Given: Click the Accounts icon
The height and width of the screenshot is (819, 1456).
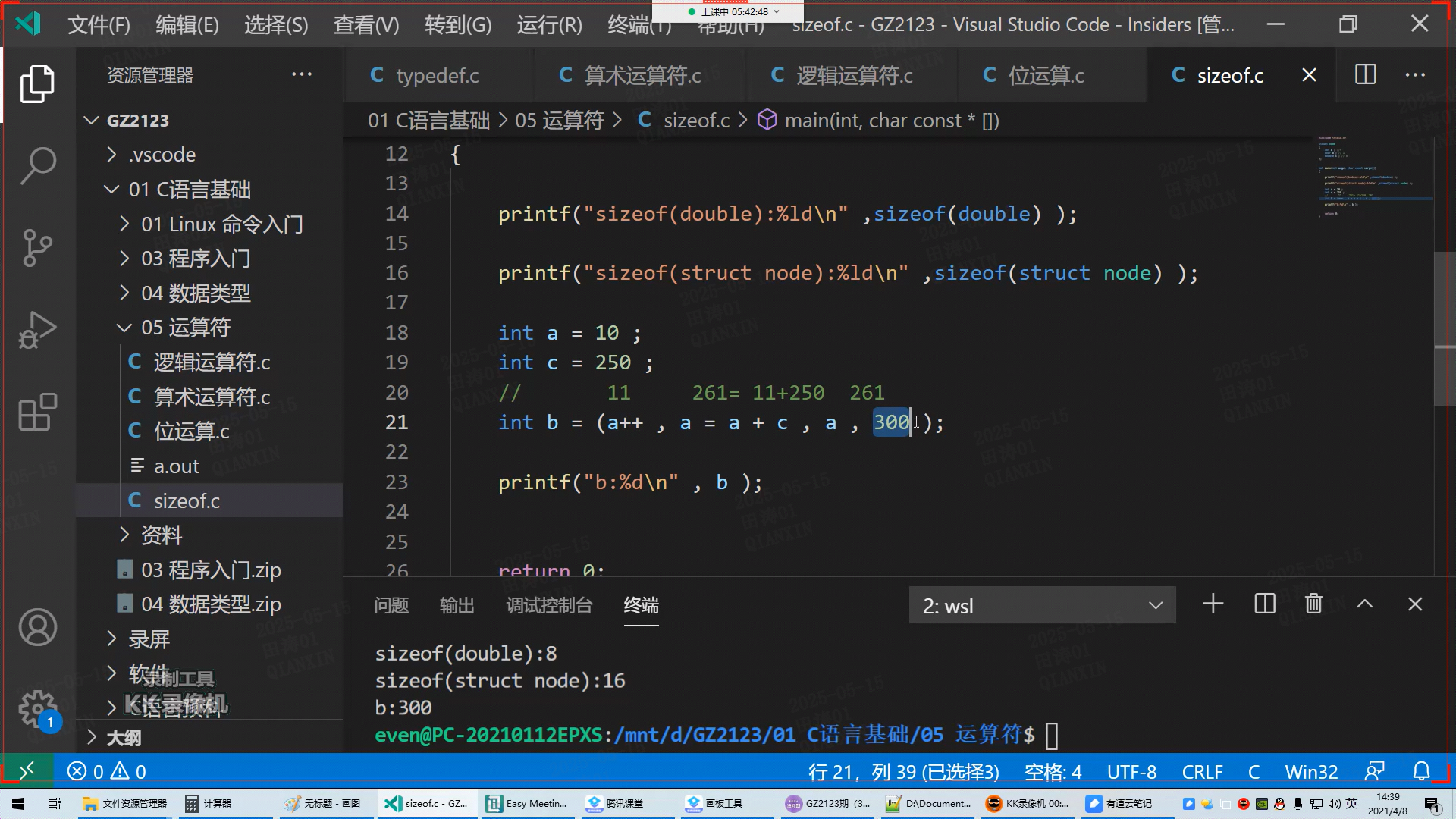Looking at the screenshot, I should coord(37,627).
